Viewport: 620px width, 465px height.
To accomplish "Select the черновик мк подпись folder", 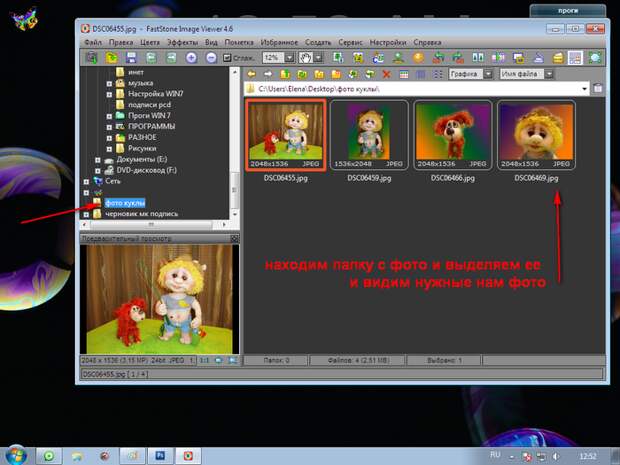I will 141,214.
